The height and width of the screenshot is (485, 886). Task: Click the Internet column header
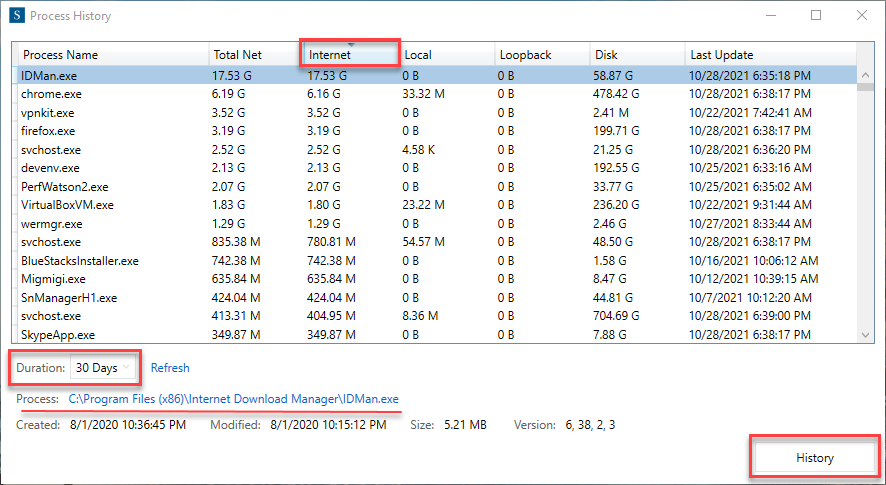point(351,55)
